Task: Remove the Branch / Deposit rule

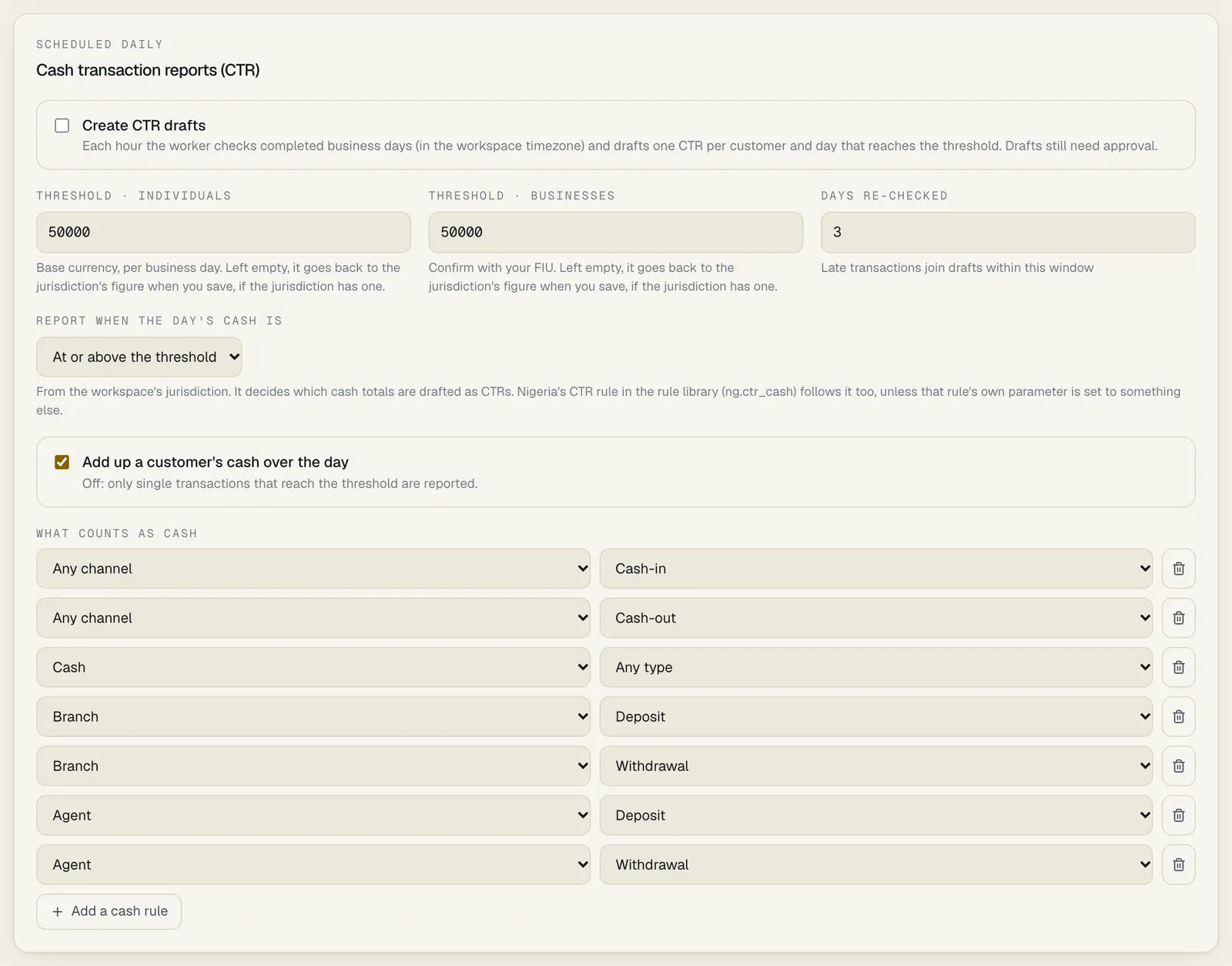Action: (x=1178, y=716)
